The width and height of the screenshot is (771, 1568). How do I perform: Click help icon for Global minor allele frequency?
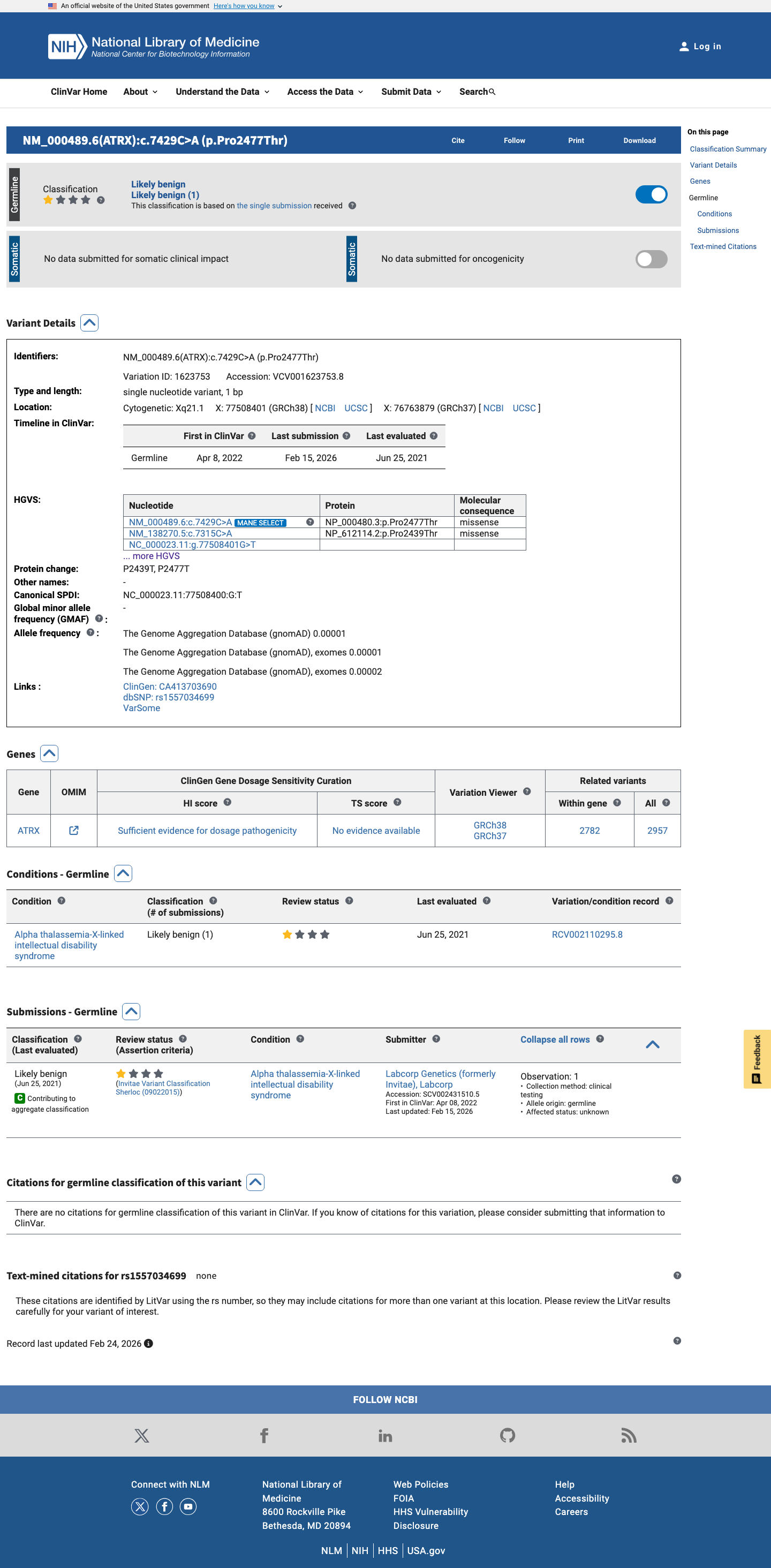99,619
